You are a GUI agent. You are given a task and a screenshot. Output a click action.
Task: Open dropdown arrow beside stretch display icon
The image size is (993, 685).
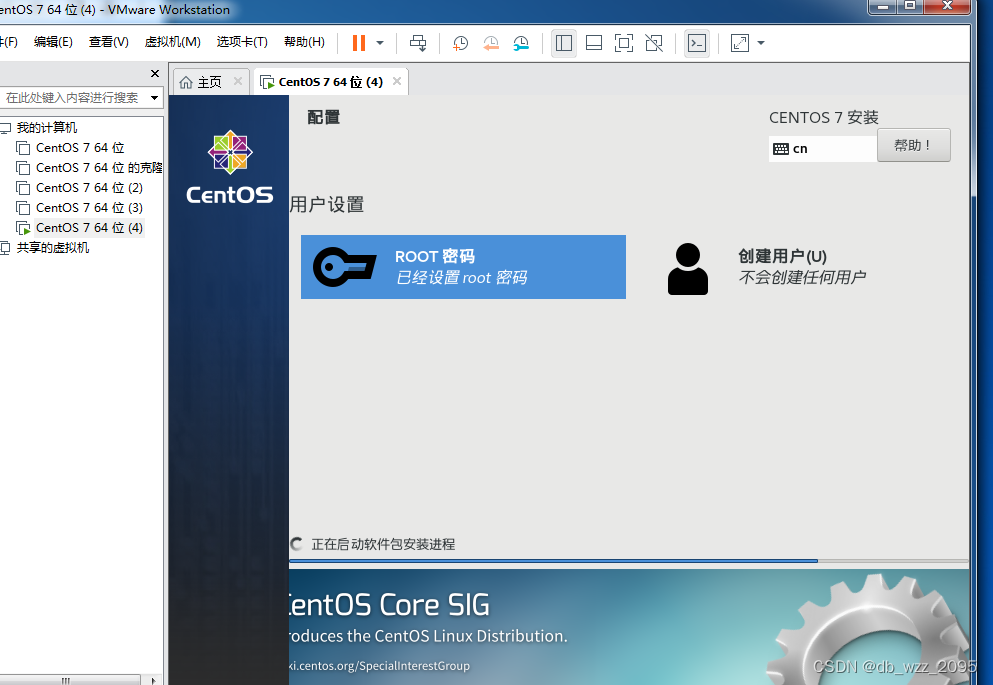(761, 43)
